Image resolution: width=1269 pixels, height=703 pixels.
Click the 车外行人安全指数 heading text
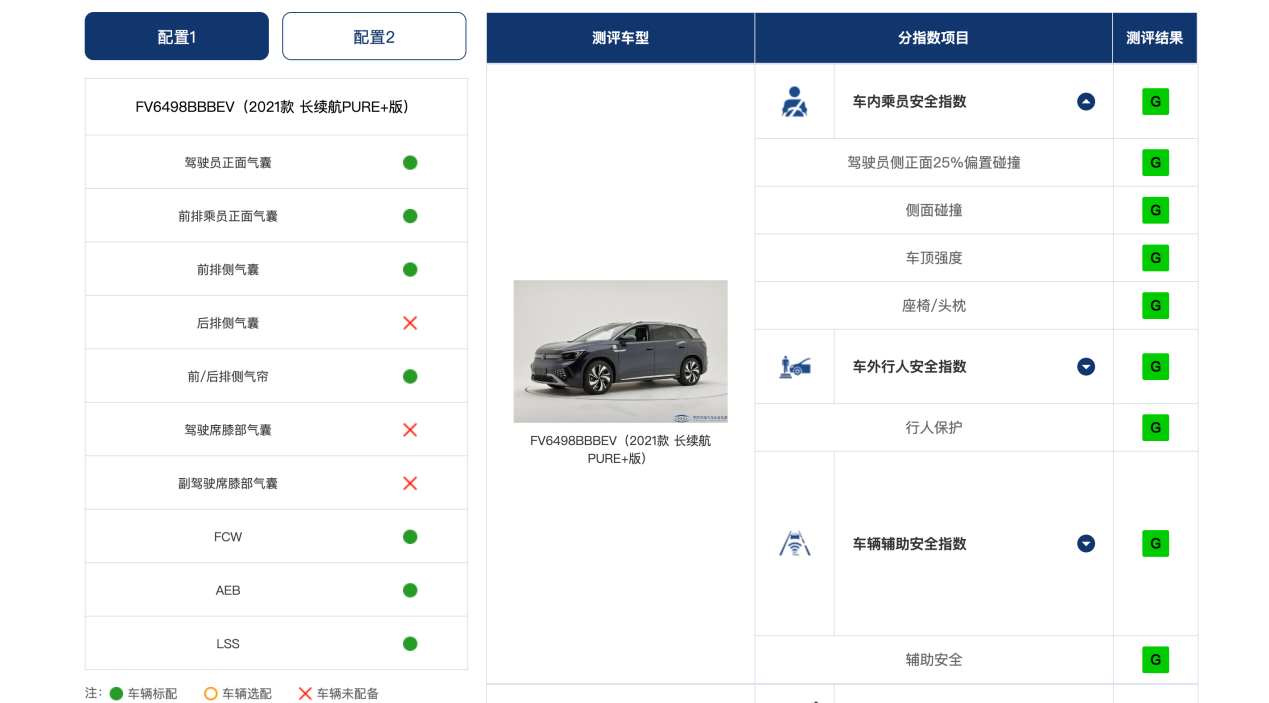click(x=910, y=367)
